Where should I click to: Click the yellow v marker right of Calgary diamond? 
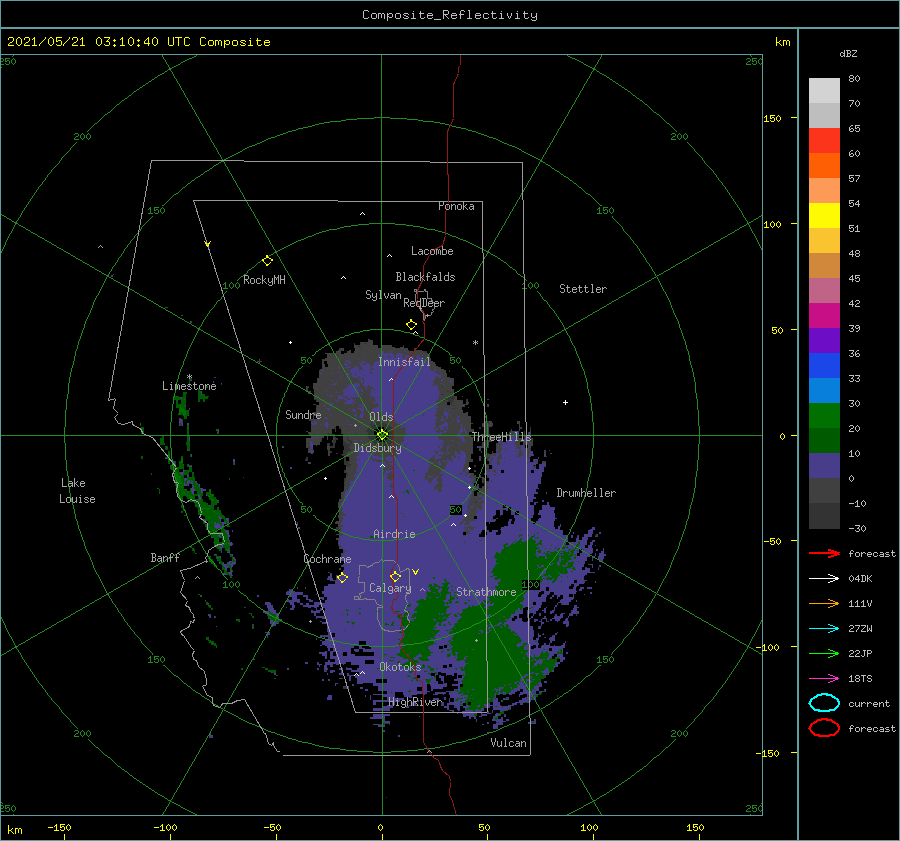(x=416, y=572)
